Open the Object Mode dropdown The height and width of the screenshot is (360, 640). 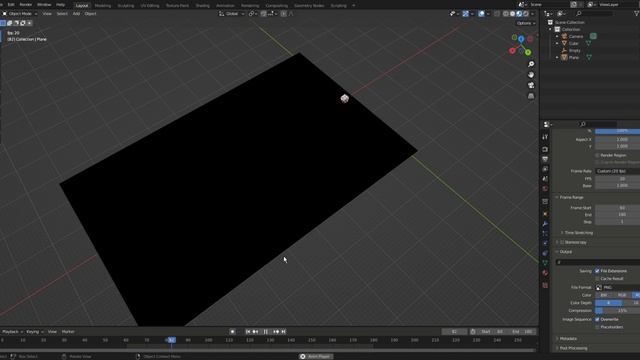[x=20, y=13]
